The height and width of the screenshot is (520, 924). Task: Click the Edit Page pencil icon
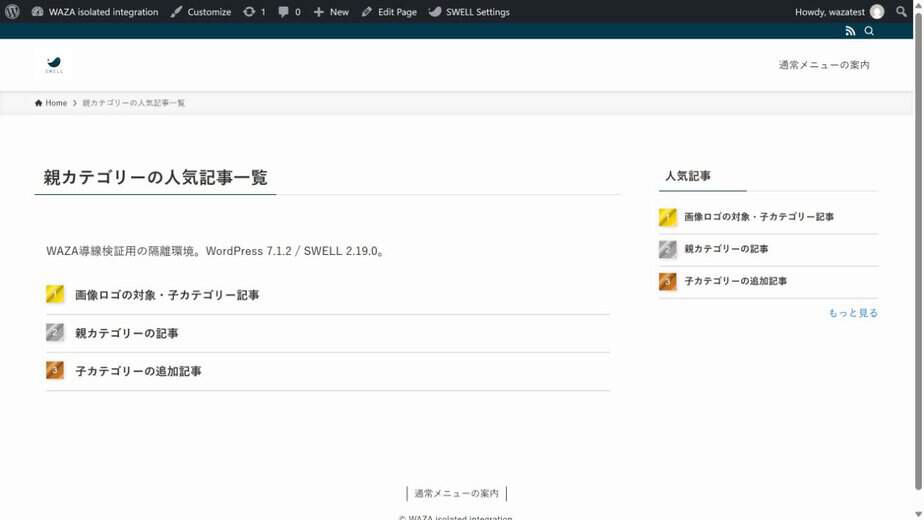[x=367, y=12]
